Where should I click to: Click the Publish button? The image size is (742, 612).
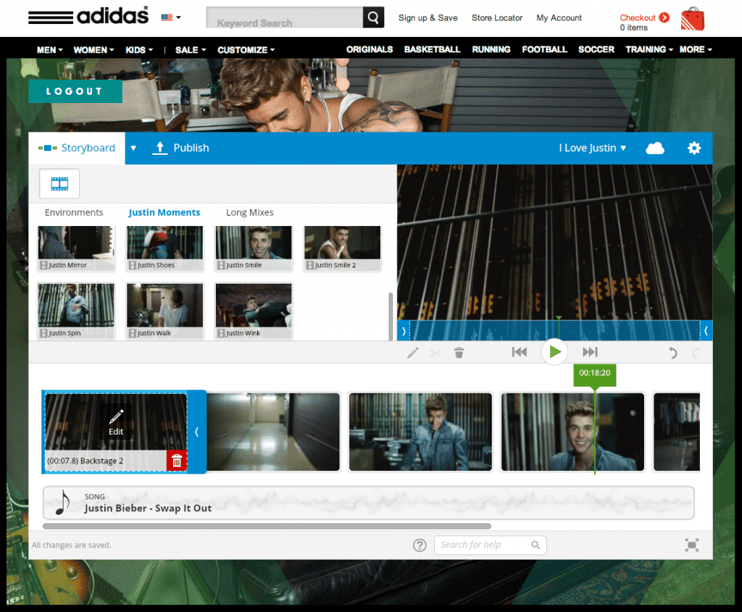pyautogui.click(x=180, y=148)
